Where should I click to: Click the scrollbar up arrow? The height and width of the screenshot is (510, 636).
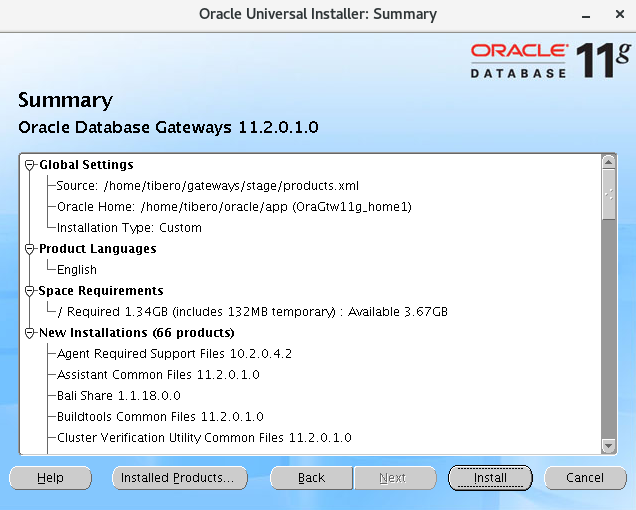pyautogui.click(x=608, y=162)
